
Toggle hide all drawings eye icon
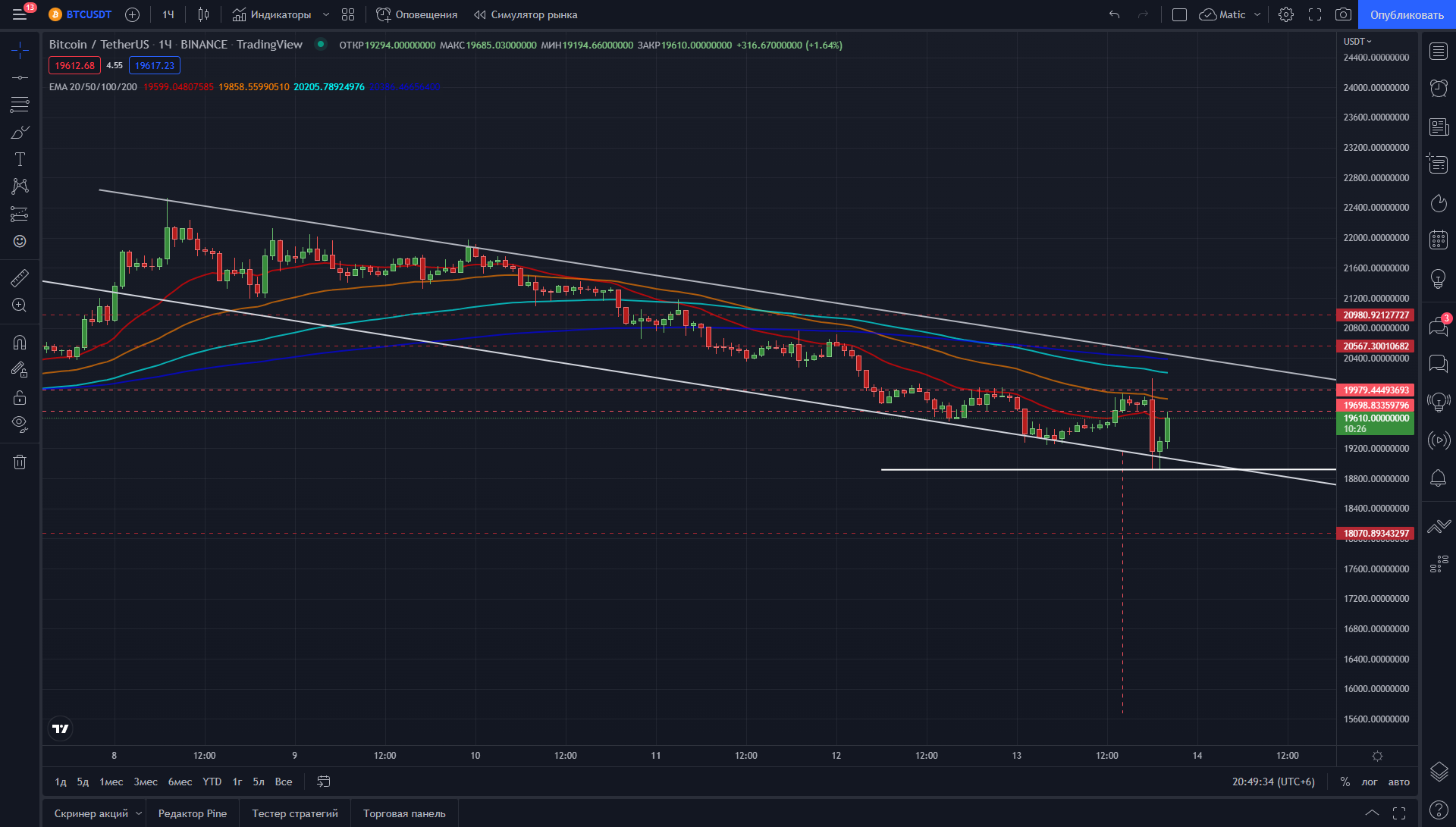point(20,423)
